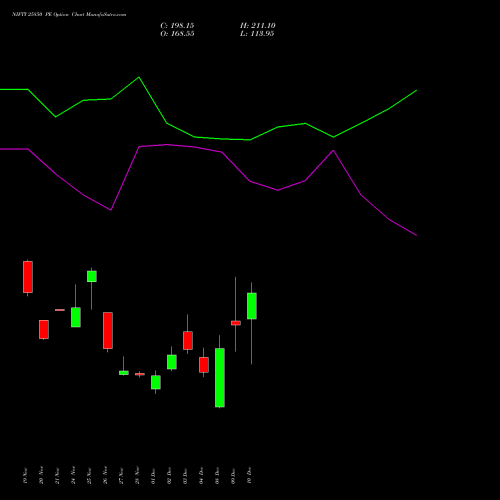Image resolution: width=500 pixels, height=500 pixels.
Task: Select the red candlestick above 19 Nov
Action: click(28, 277)
